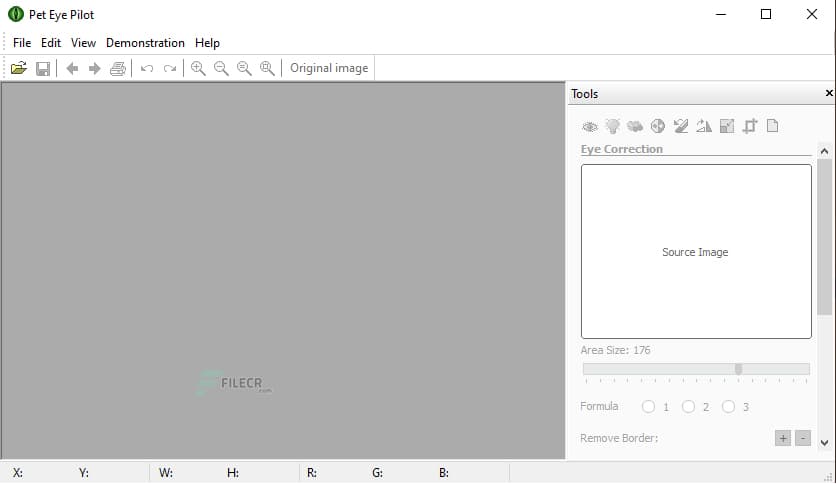Open the Demonstration menu
Viewport: 836px width, 484px height.
tap(145, 43)
